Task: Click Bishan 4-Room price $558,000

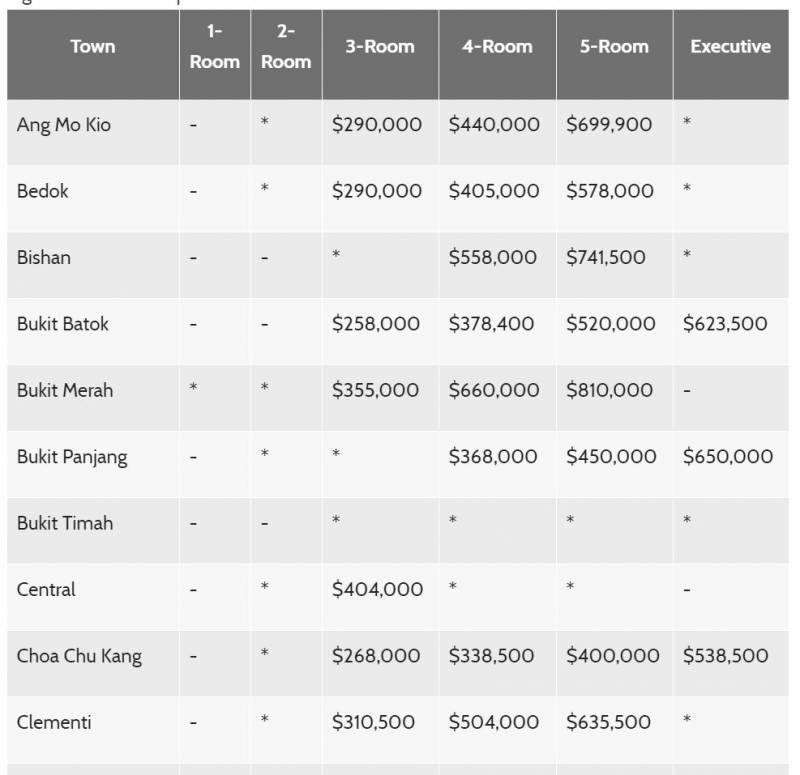Action: click(x=493, y=258)
